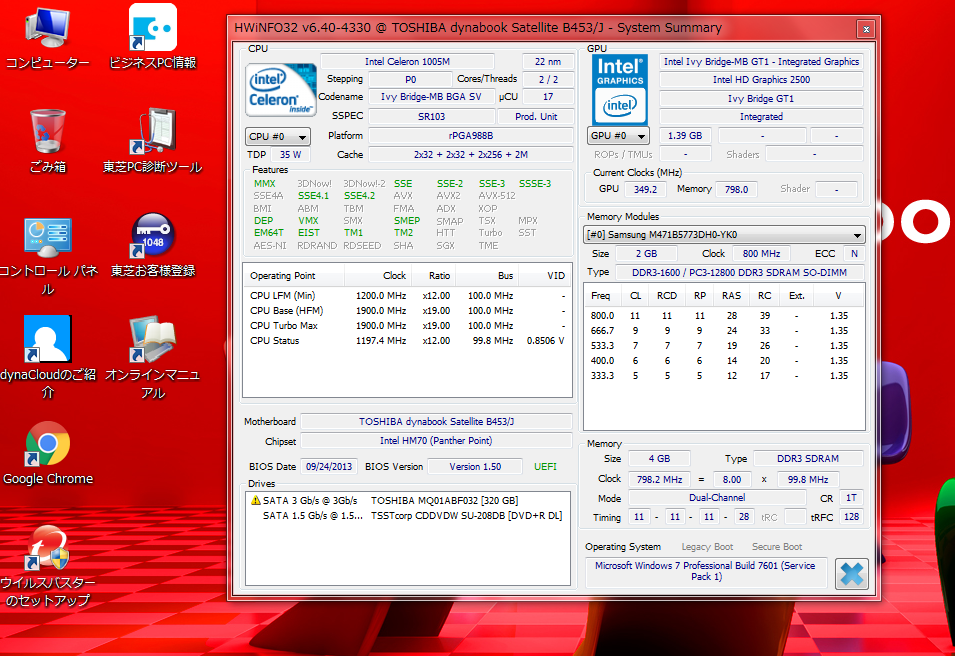The image size is (955, 656).
Task: Click the GPU memory clock value 798.0
Action: point(736,189)
